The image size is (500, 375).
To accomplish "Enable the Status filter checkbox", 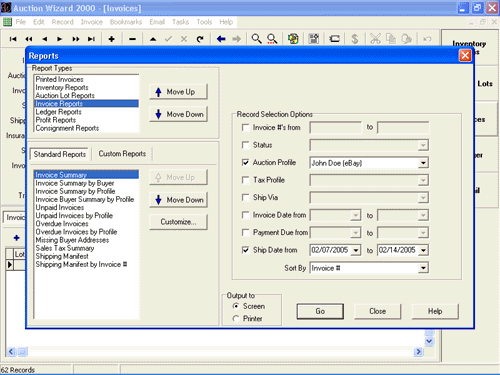I will click(x=246, y=145).
